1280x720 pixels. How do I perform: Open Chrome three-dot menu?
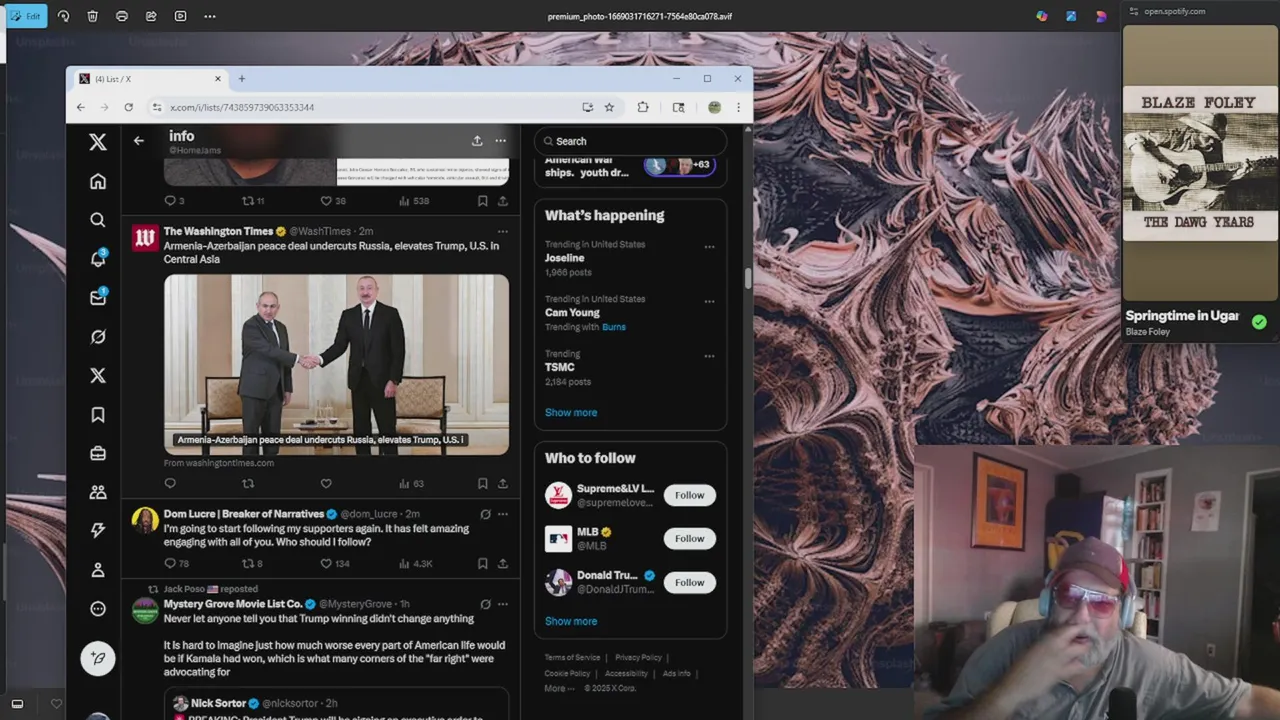point(738,107)
